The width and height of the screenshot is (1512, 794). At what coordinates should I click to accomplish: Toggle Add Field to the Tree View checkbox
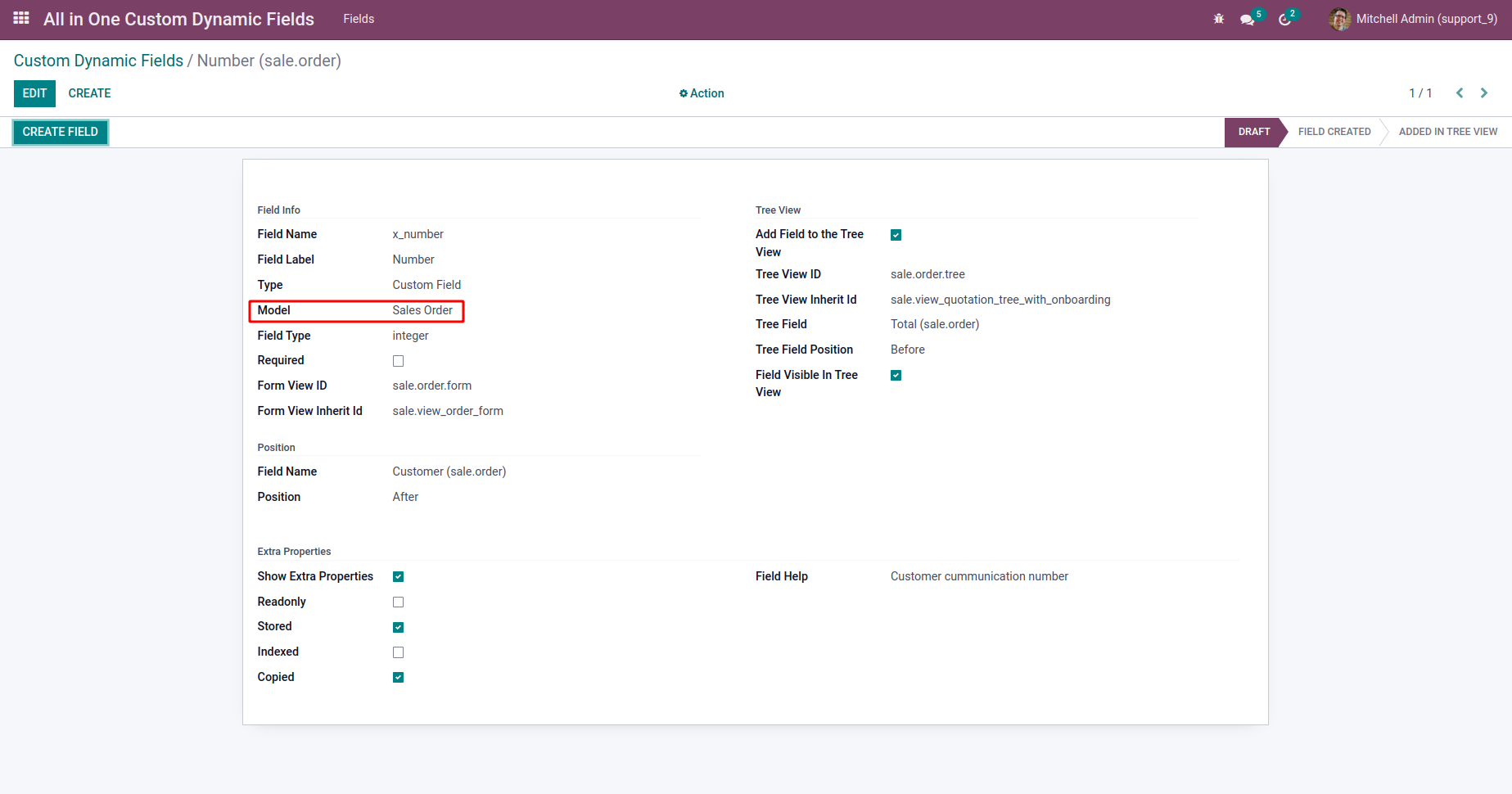(896, 235)
